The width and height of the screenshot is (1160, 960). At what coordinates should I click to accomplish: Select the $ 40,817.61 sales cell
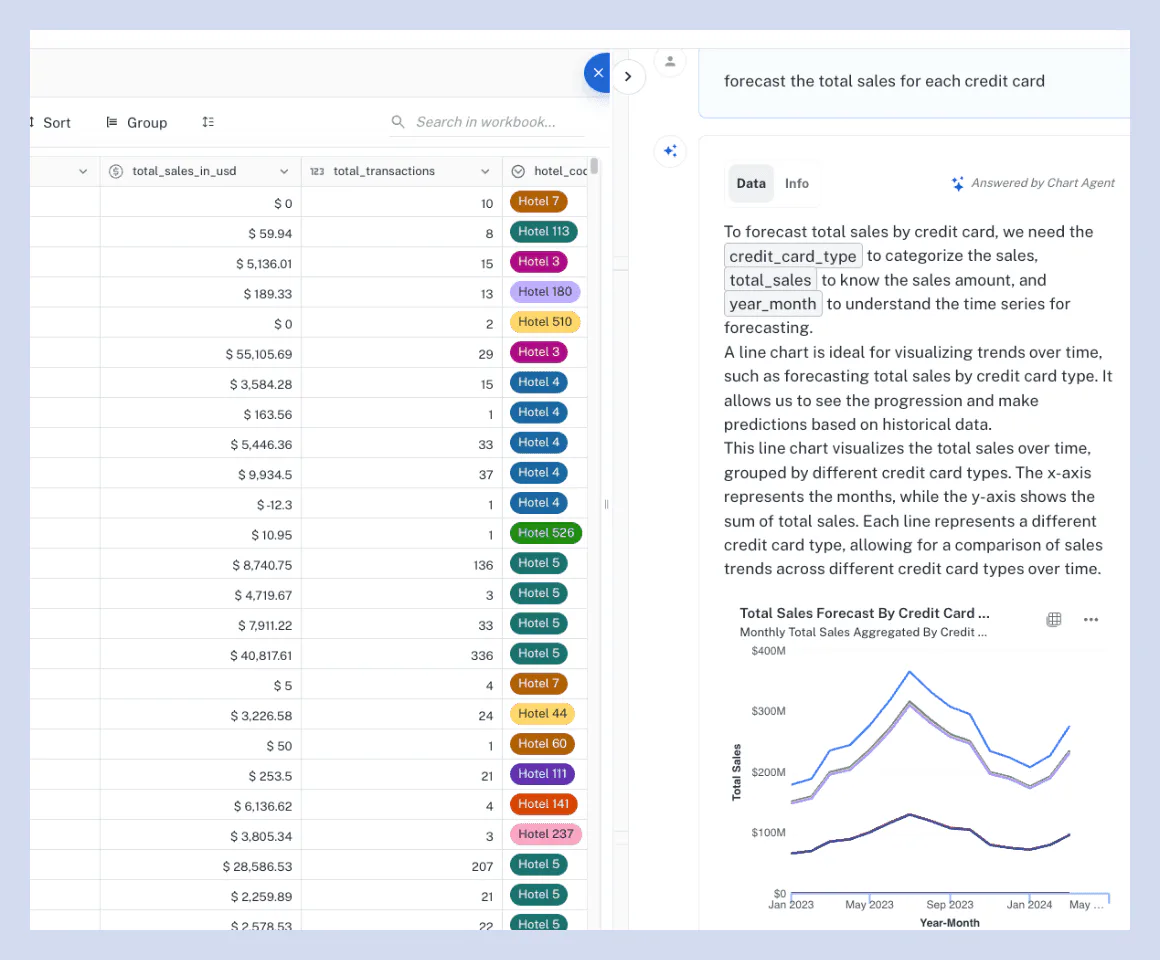[x=200, y=656]
